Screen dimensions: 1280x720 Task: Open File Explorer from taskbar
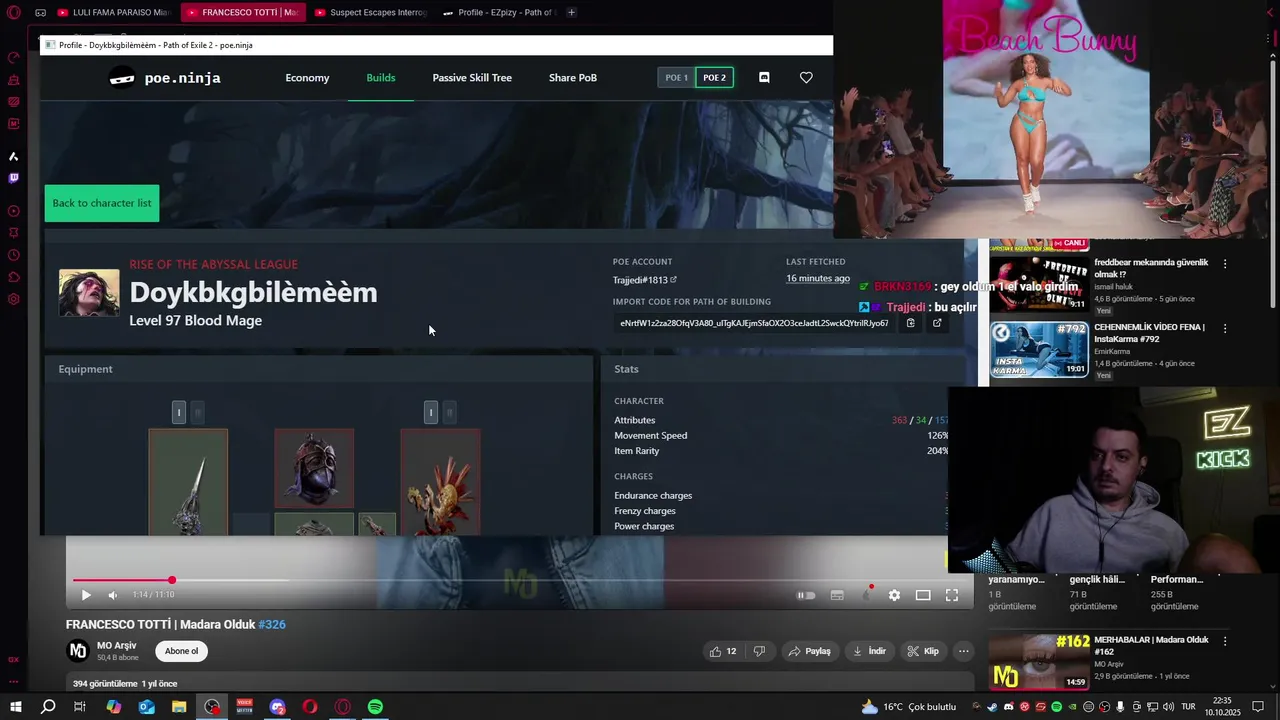(179, 707)
